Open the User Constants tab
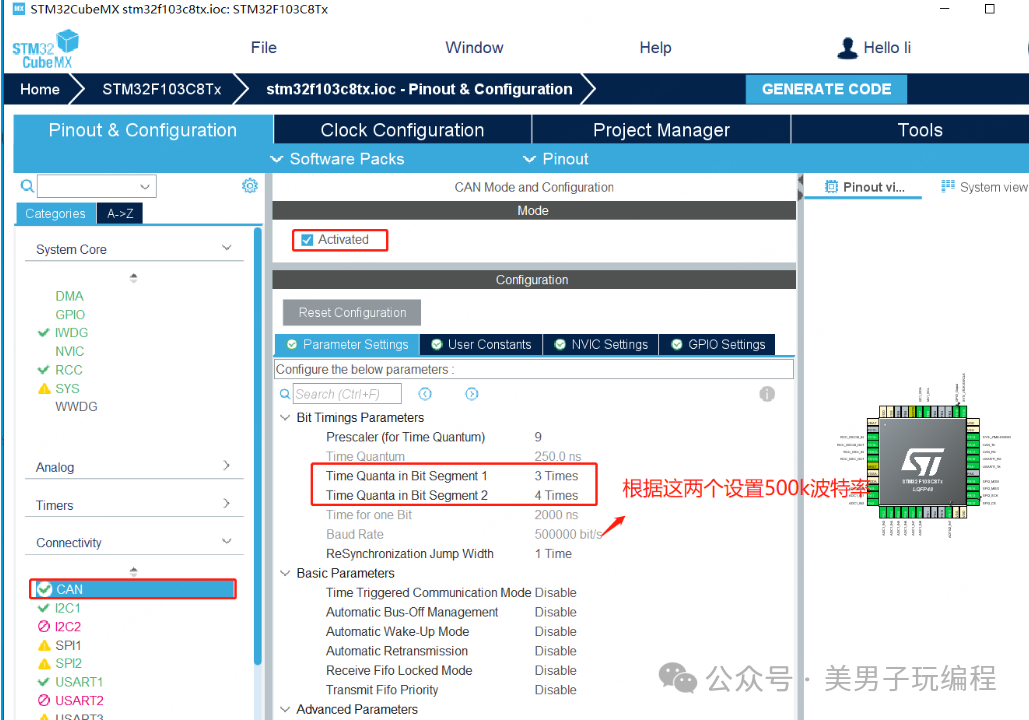The height and width of the screenshot is (720, 1029). pyautogui.click(x=481, y=345)
